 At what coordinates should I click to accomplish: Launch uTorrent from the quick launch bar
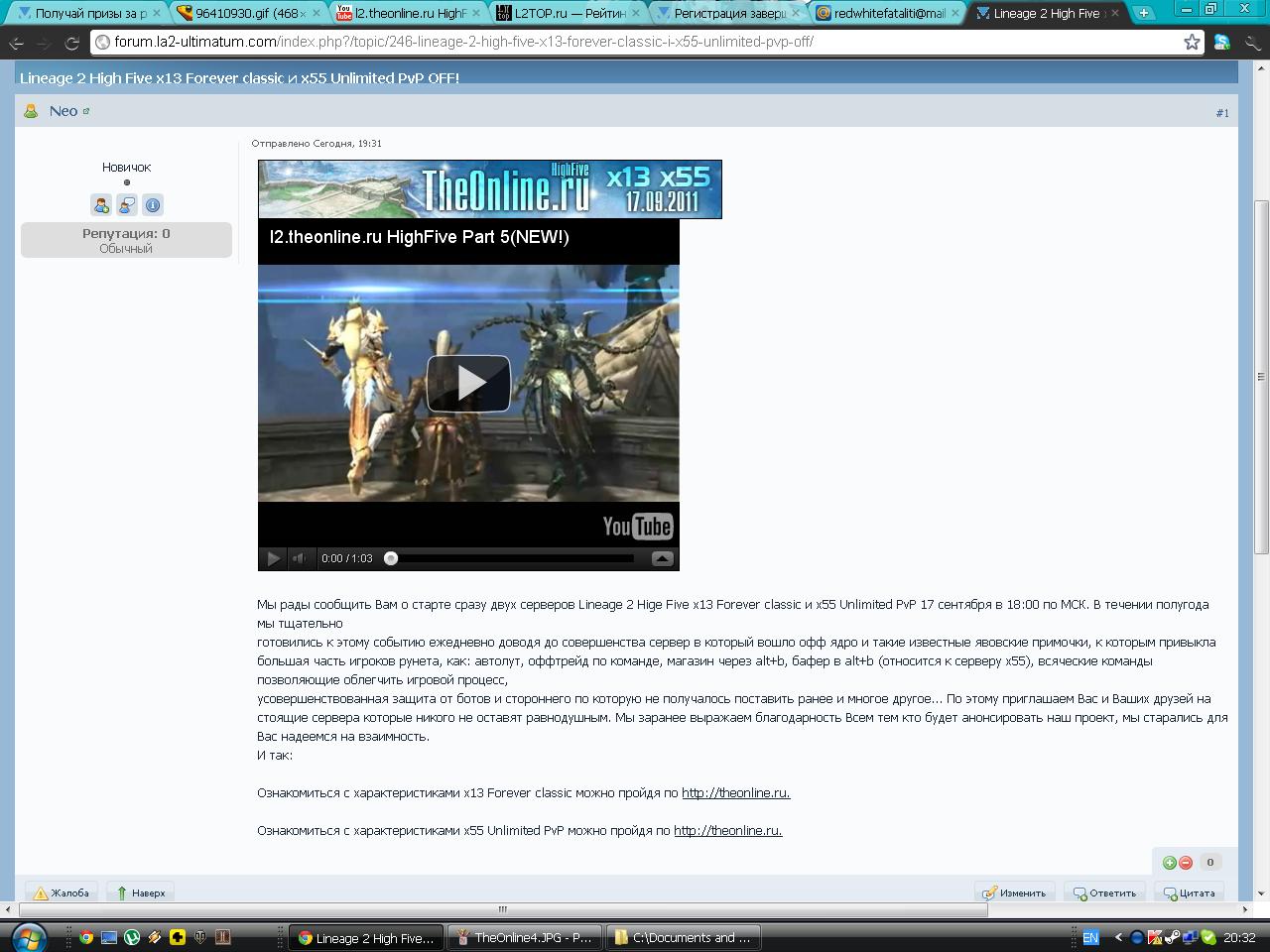pos(132,937)
